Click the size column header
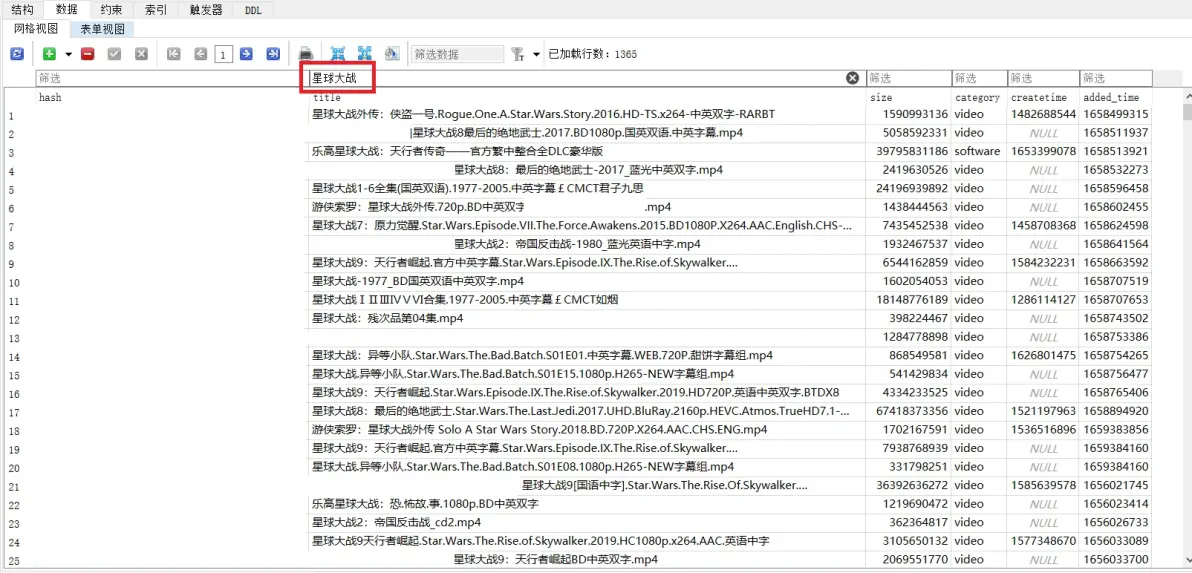Image resolution: width=1192 pixels, height=573 pixels. 881,98
